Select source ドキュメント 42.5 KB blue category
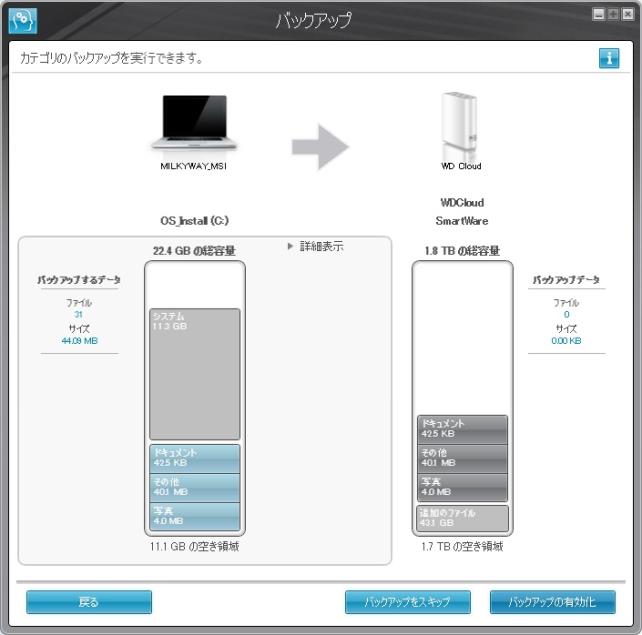Screen dimensions: 642x635 click(194, 459)
